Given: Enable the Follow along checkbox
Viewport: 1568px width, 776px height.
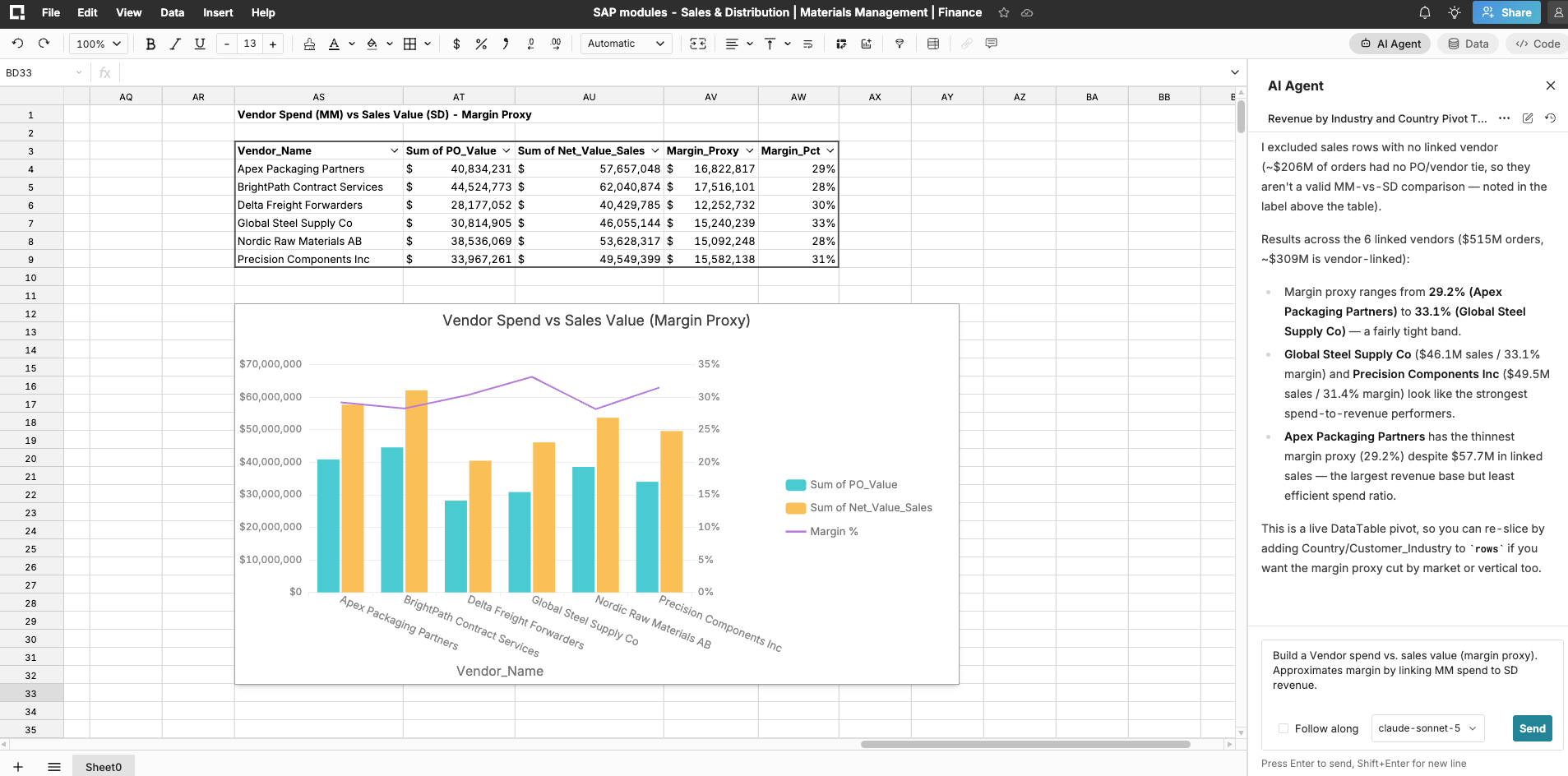Looking at the screenshot, I should click(1284, 728).
